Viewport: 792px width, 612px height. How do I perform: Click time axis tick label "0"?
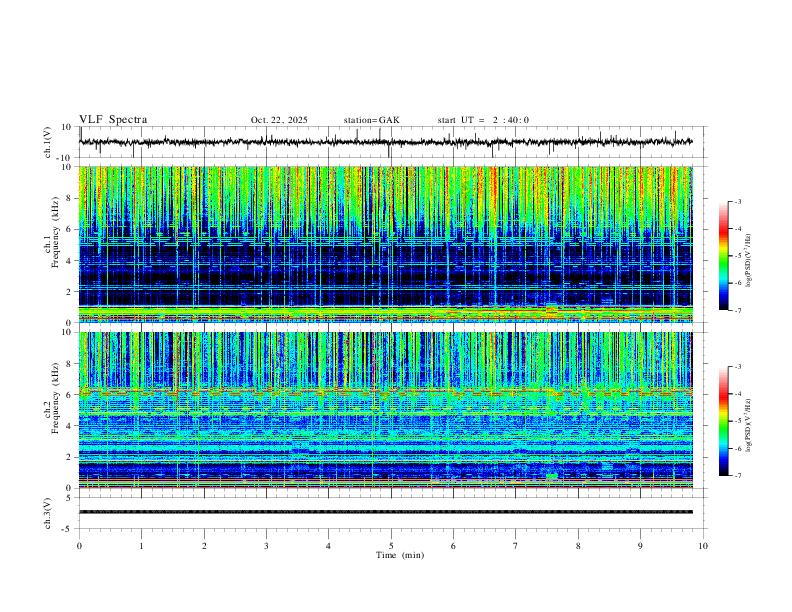click(x=79, y=546)
